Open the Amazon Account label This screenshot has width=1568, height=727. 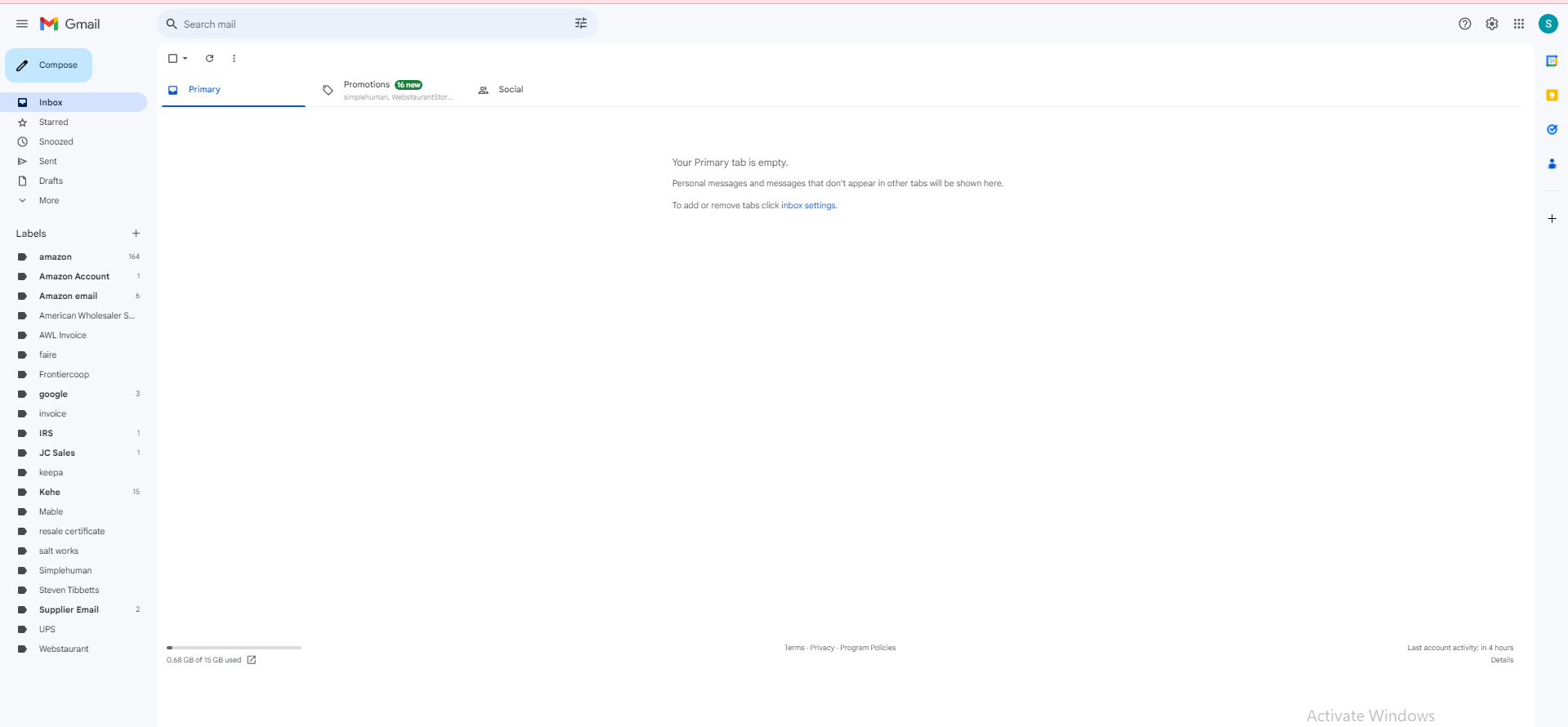coord(74,276)
